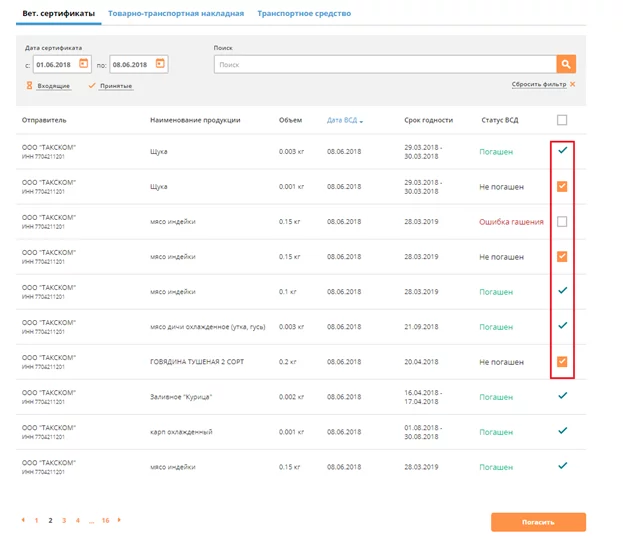623x540 pixels.
Task: Toggle the select-all checkbox in header
Action: (562, 120)
